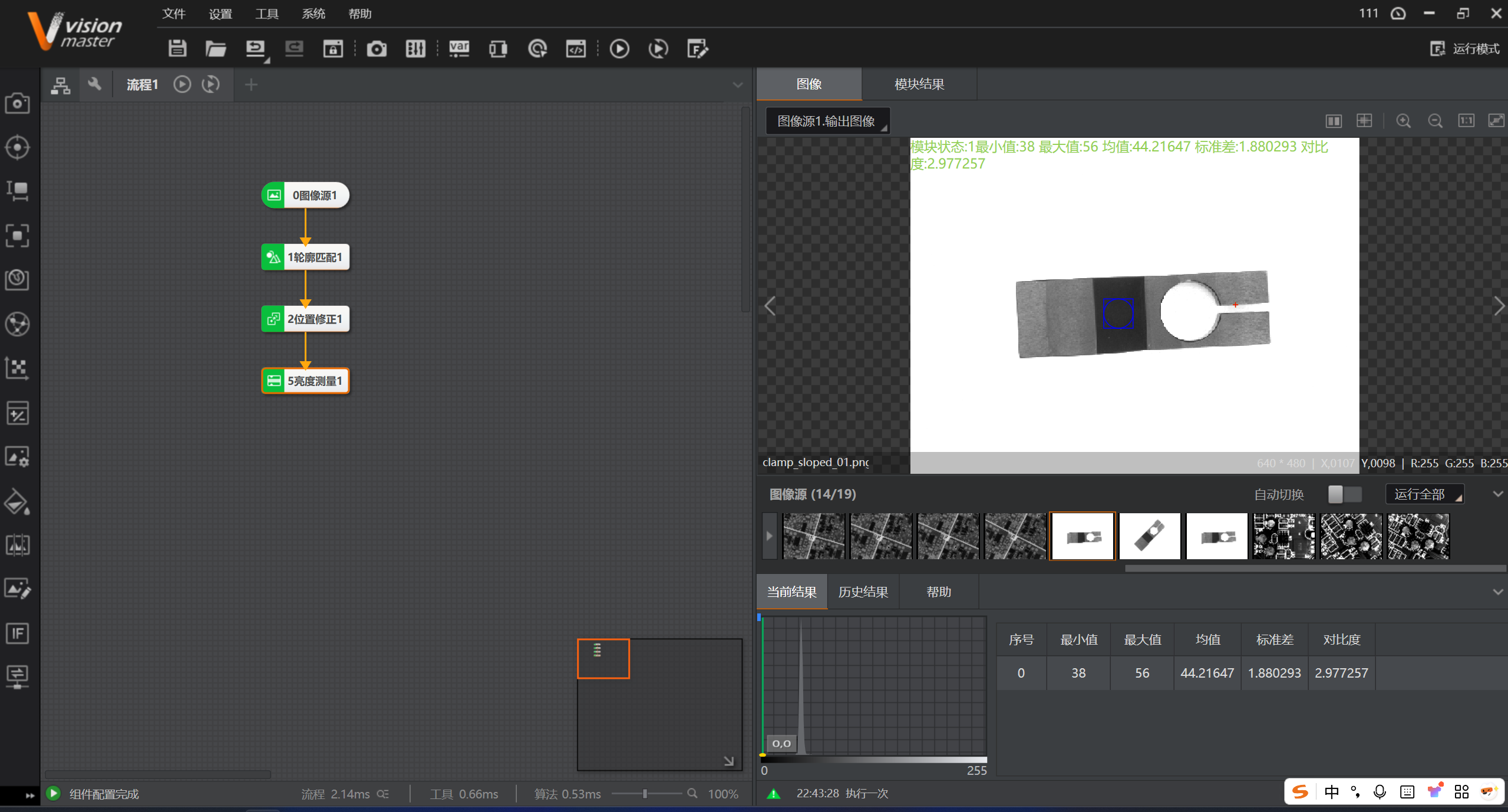The width and height of the screenshot is (1508, 812).
Task: Click the zoom-in icon above image view
Action: pos(1403,121)
